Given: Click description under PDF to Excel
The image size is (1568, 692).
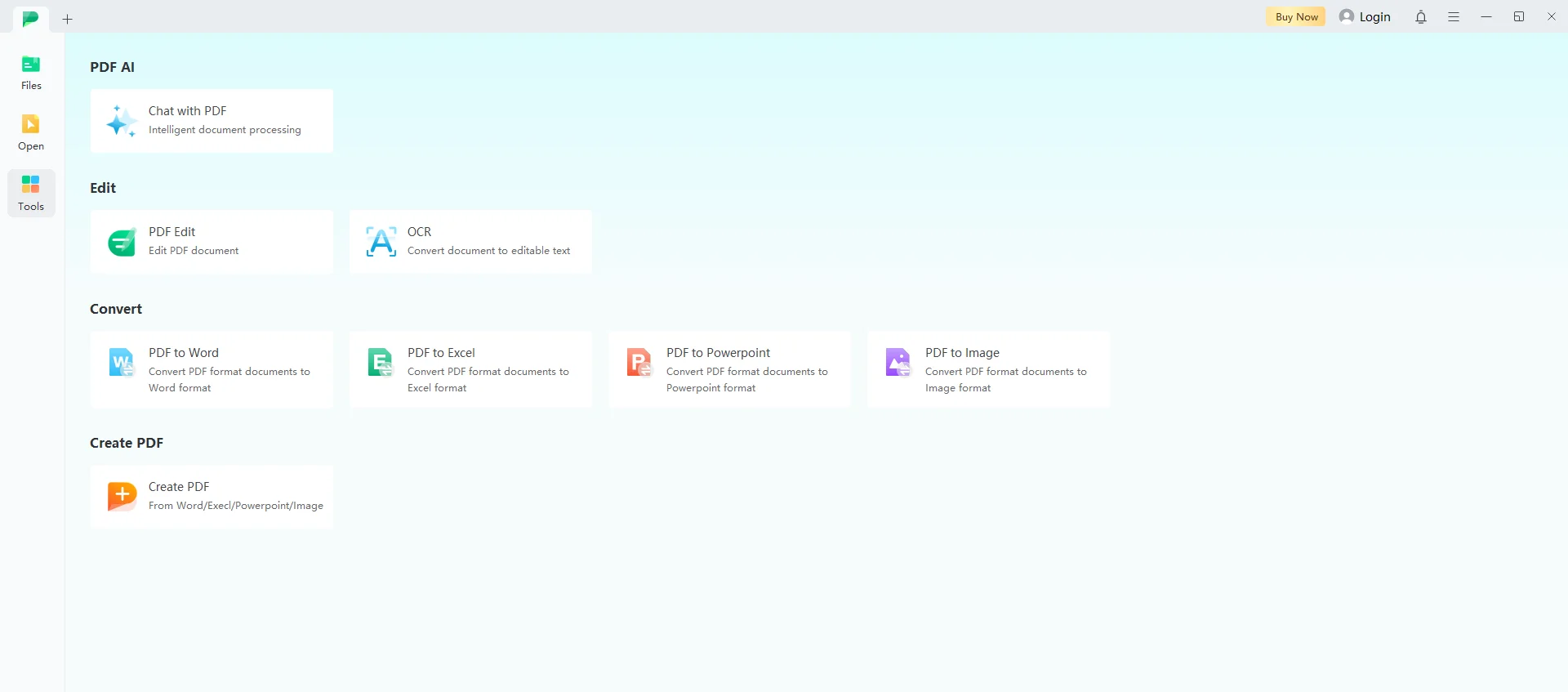Looking at the screenshot, I should pyautogui.click(x=488, y=380).
